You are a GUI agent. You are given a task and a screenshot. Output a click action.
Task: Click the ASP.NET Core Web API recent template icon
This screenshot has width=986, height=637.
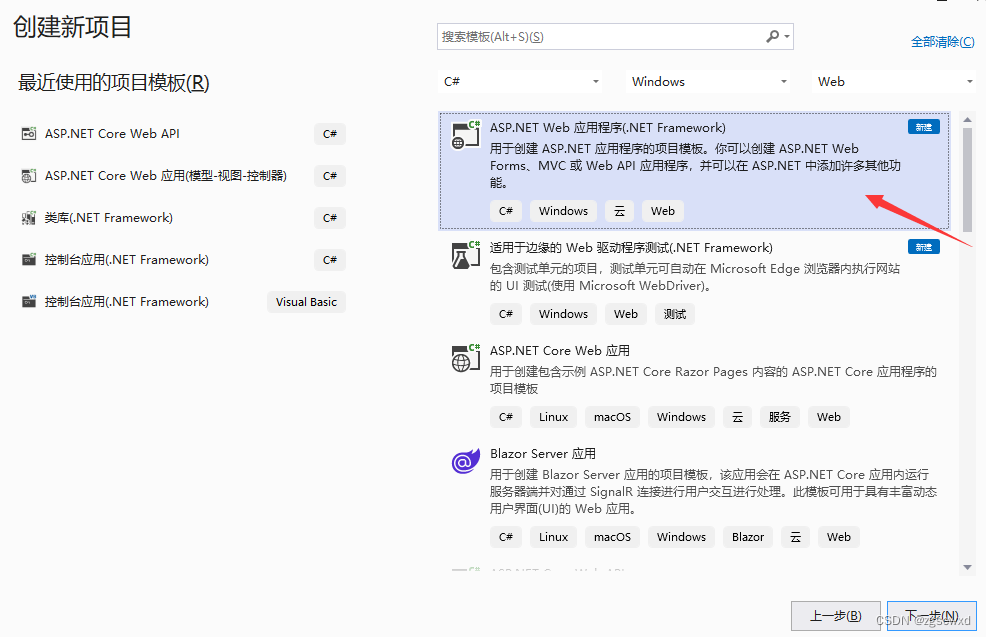click(29, 133)
